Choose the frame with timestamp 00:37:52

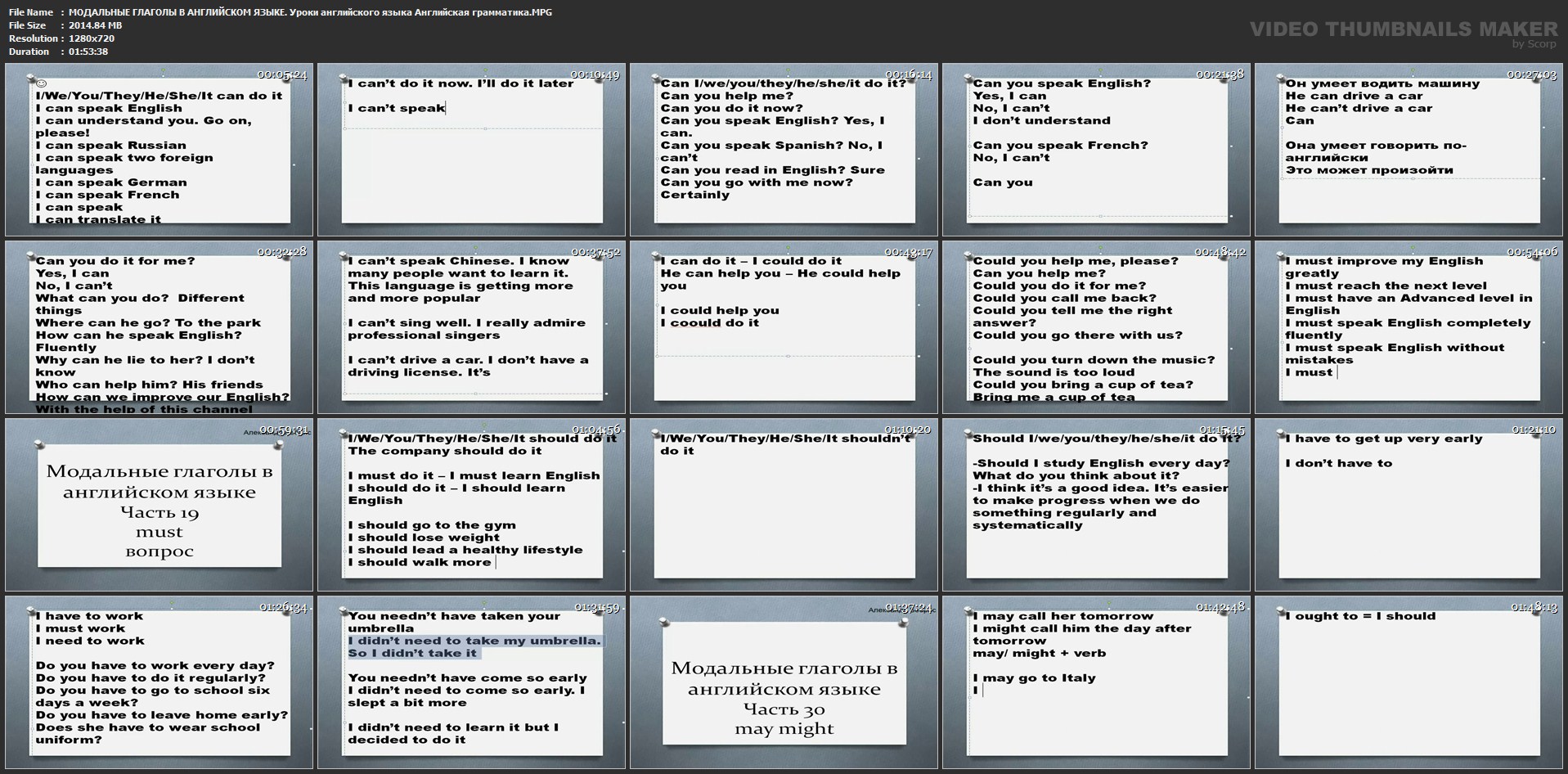click(471, 327)
